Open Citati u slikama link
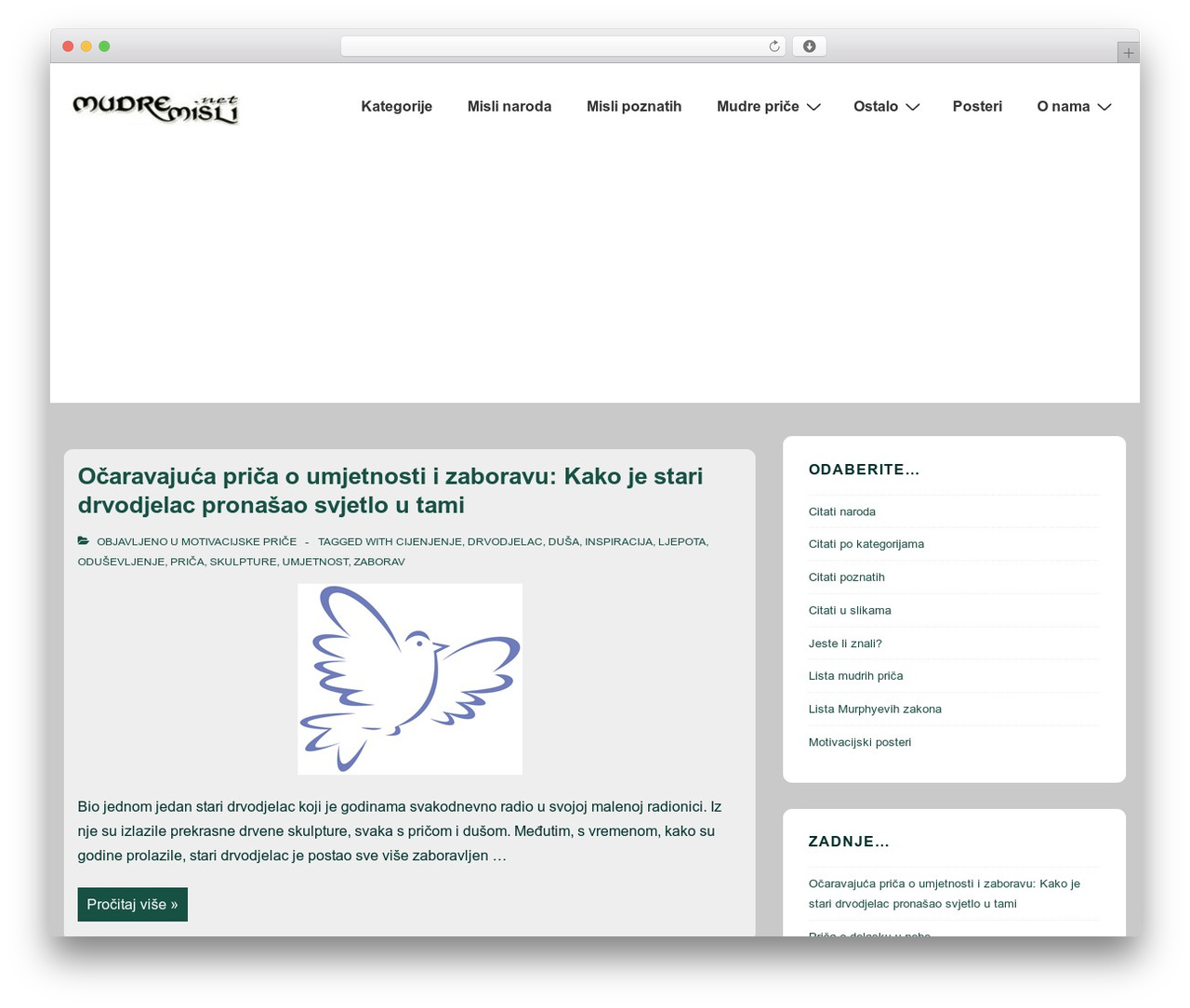 coord(850,611)
